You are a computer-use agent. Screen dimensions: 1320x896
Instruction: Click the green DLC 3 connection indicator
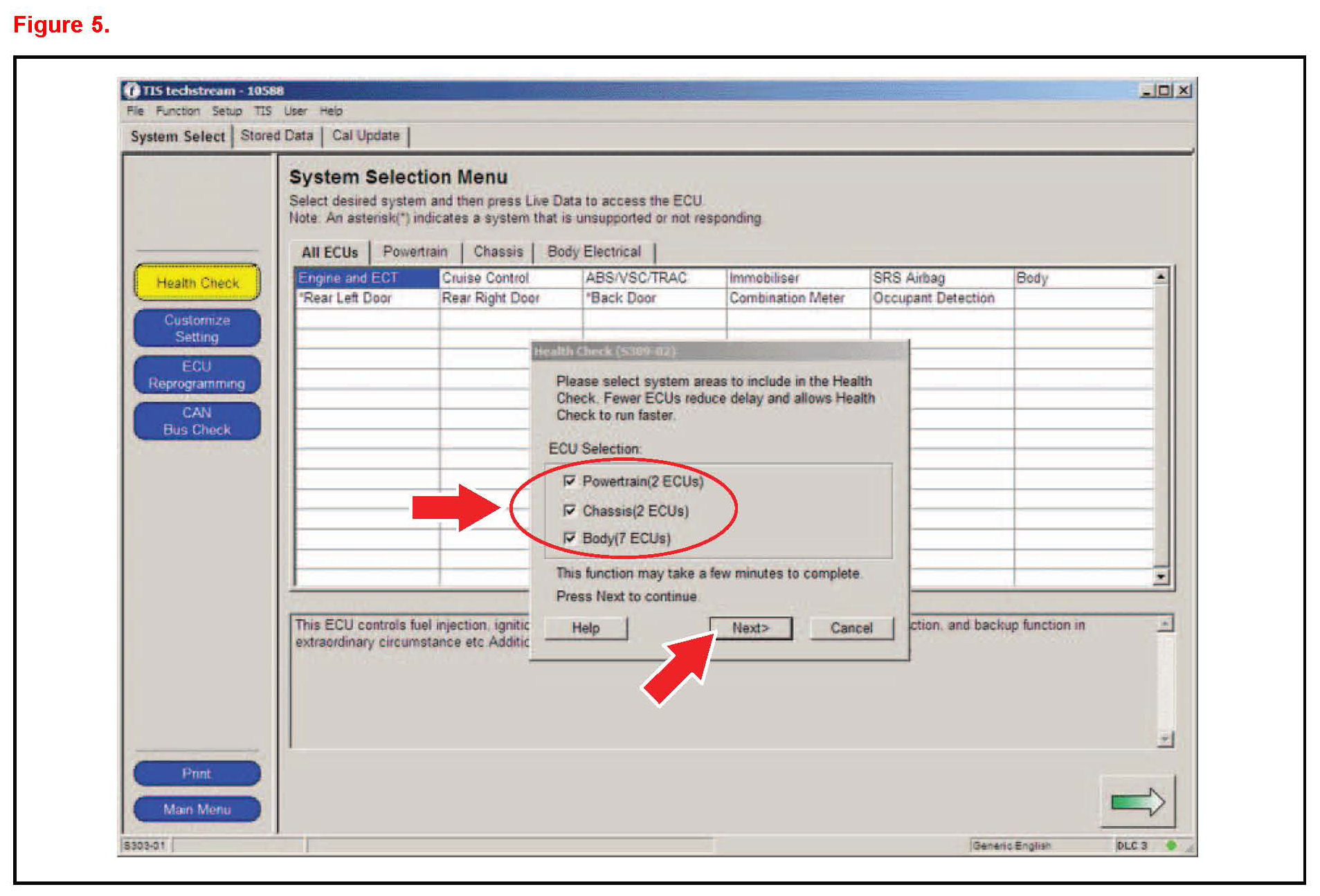click(x=1170, y=845)
